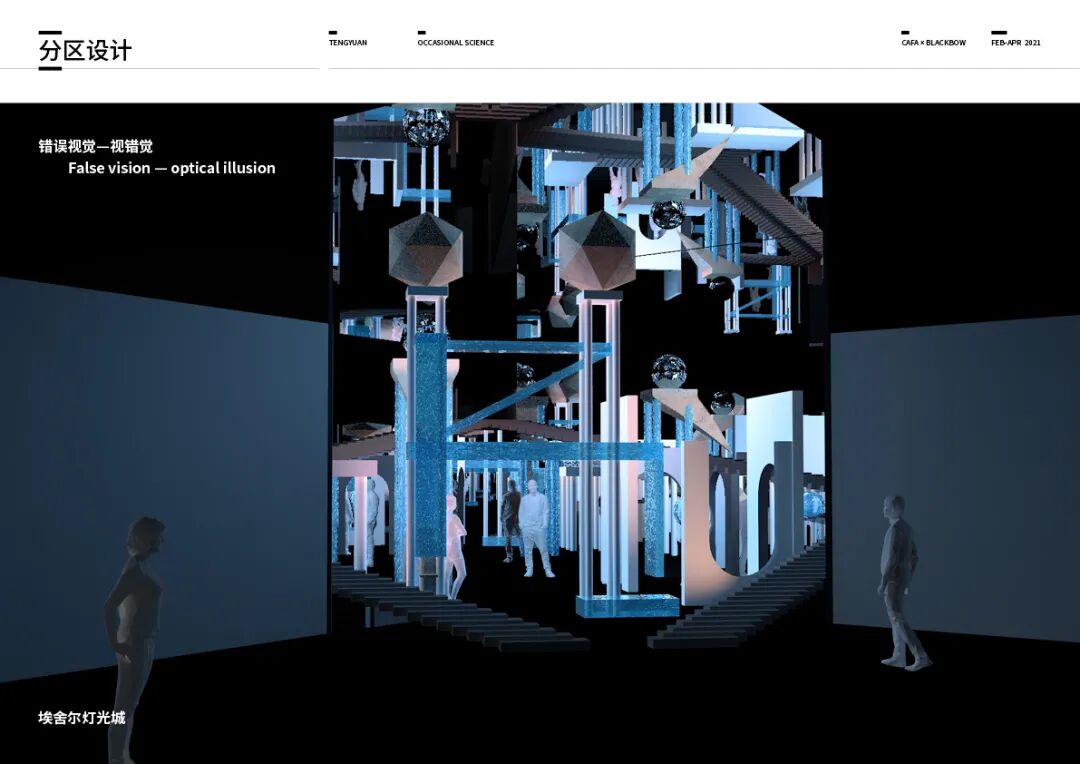
Task: Select the "CAFA × BLACKBOW" label
Action: coord(933,43)
